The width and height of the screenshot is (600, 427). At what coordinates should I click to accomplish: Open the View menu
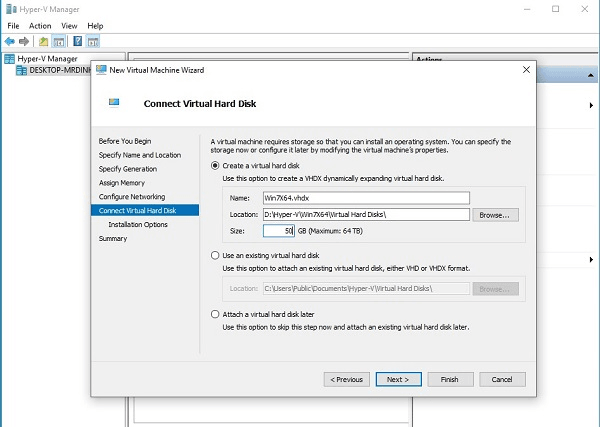(69, 26)
